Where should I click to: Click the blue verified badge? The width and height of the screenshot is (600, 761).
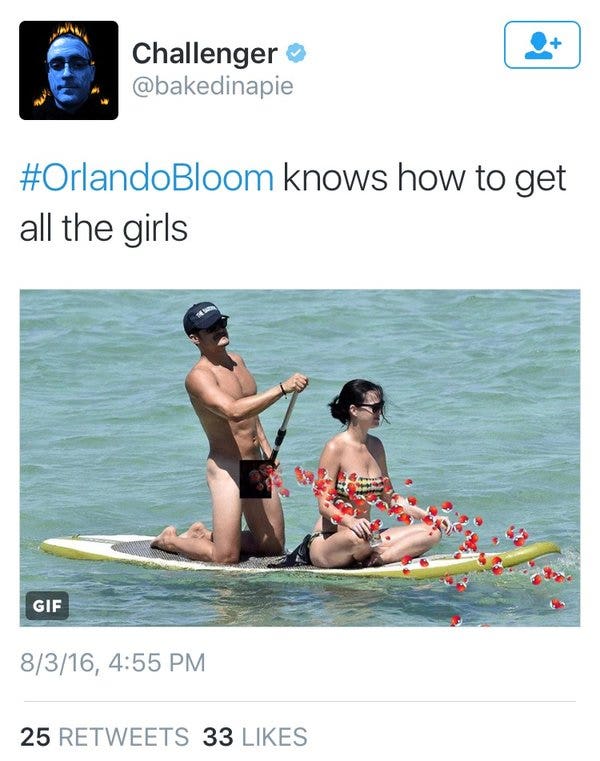[296, 53]
